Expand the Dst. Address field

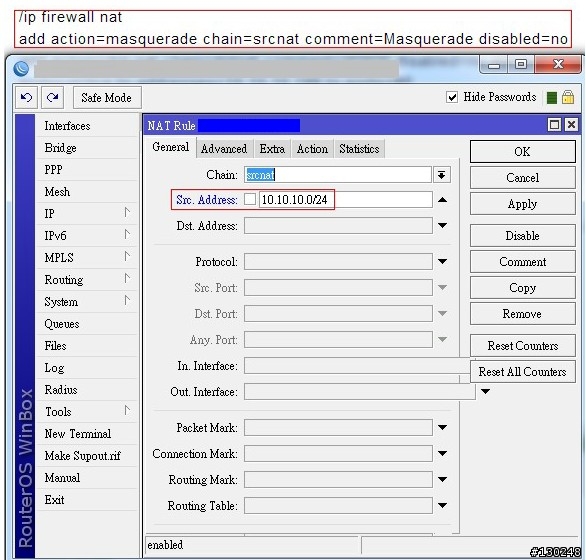[x=442, y=225]
